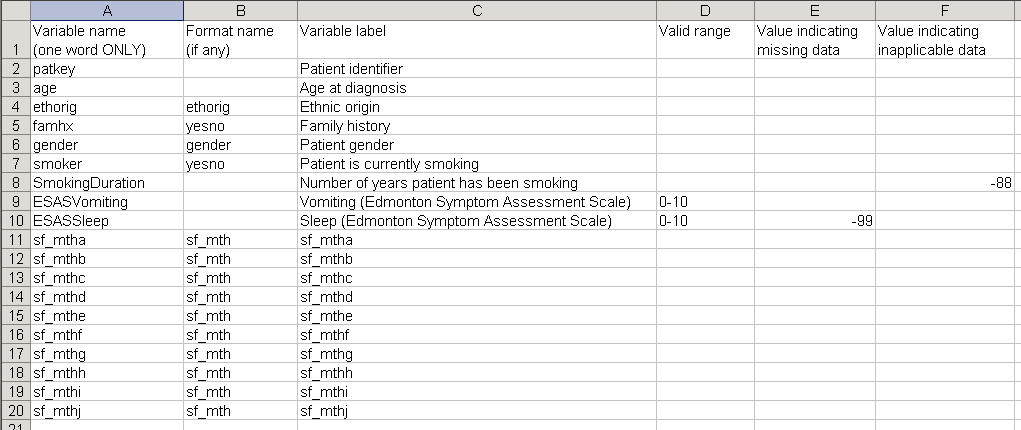The image size is (1021, 430).
Task: Click the cell containing -88
Action: (x=947, y=183)
